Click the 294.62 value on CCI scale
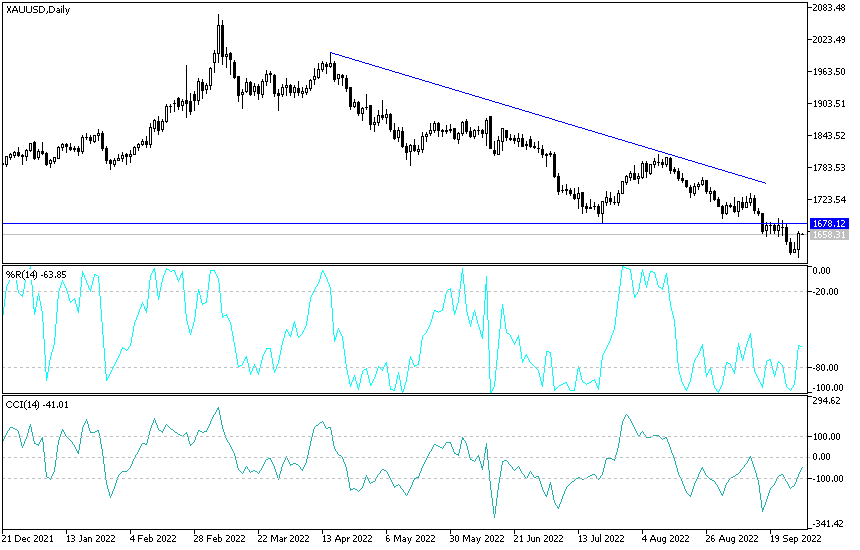 point(827,401)
